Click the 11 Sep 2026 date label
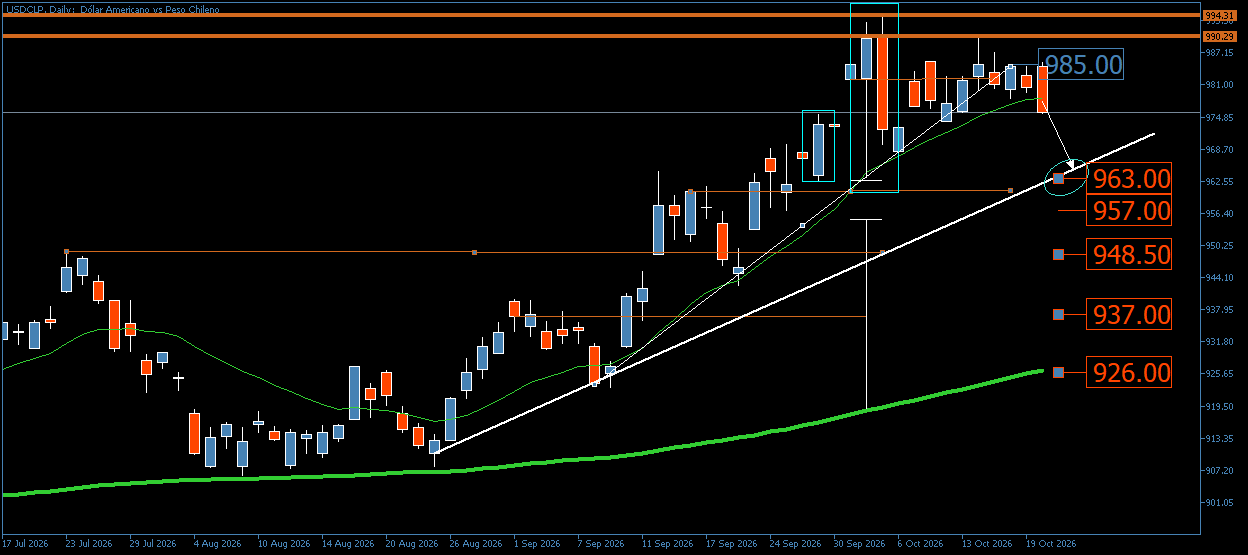The height and width of the screenshot is (555, 1248). 669,545
